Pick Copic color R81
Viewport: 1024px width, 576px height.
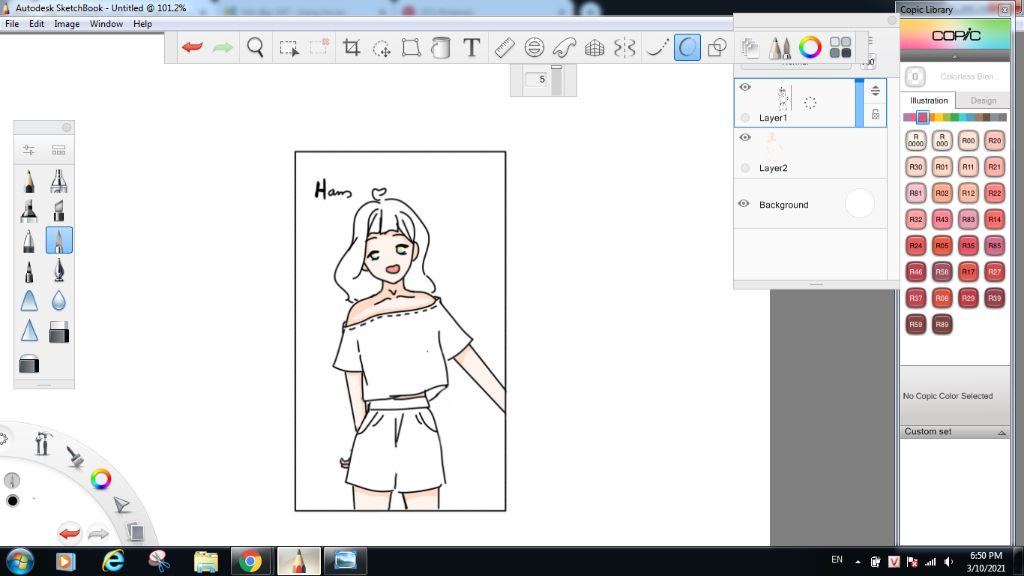tap(916, 193)
